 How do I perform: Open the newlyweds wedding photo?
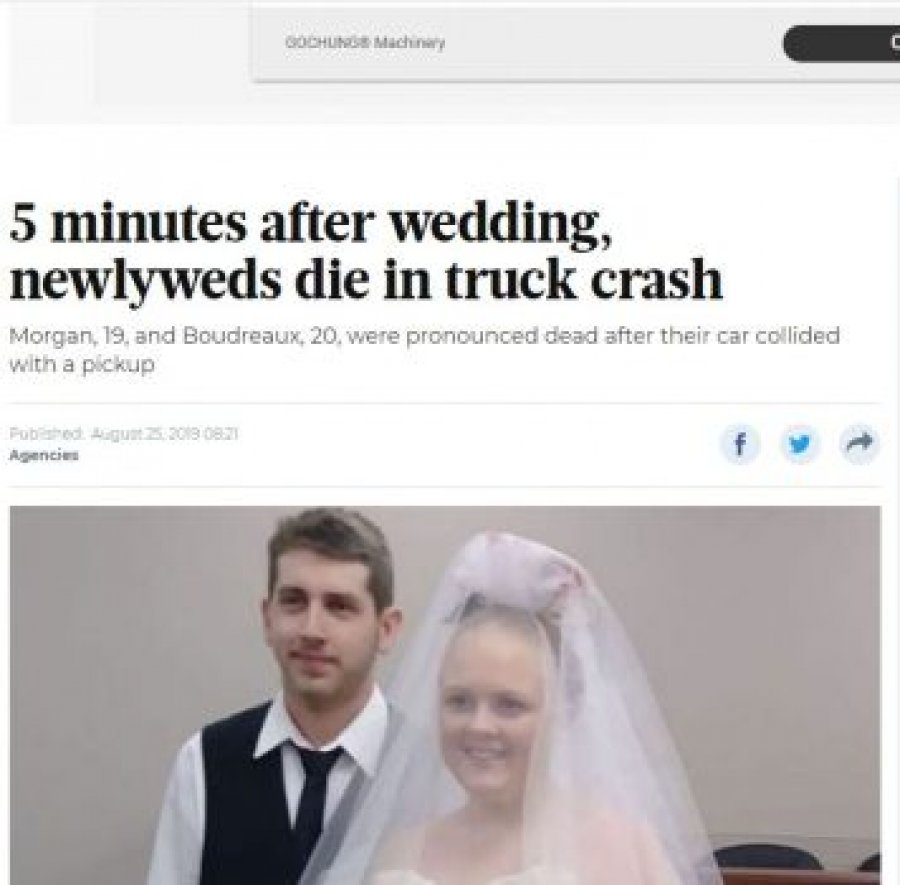point(445,695)
